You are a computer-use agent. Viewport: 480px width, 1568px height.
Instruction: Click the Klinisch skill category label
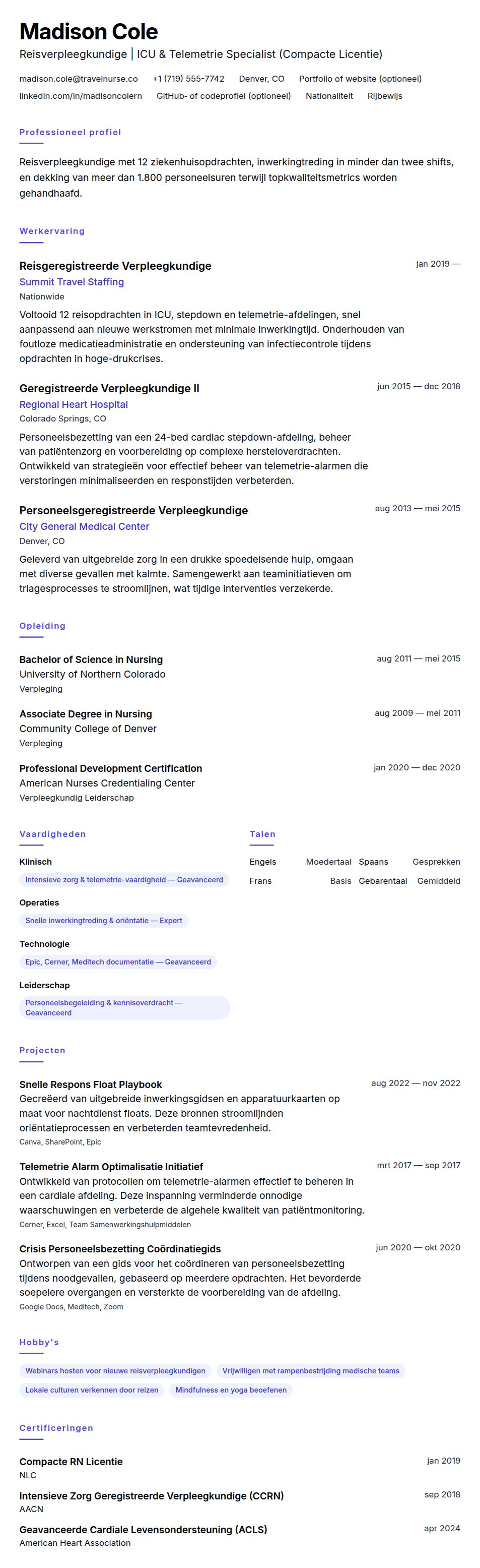[x=35, y=862]
